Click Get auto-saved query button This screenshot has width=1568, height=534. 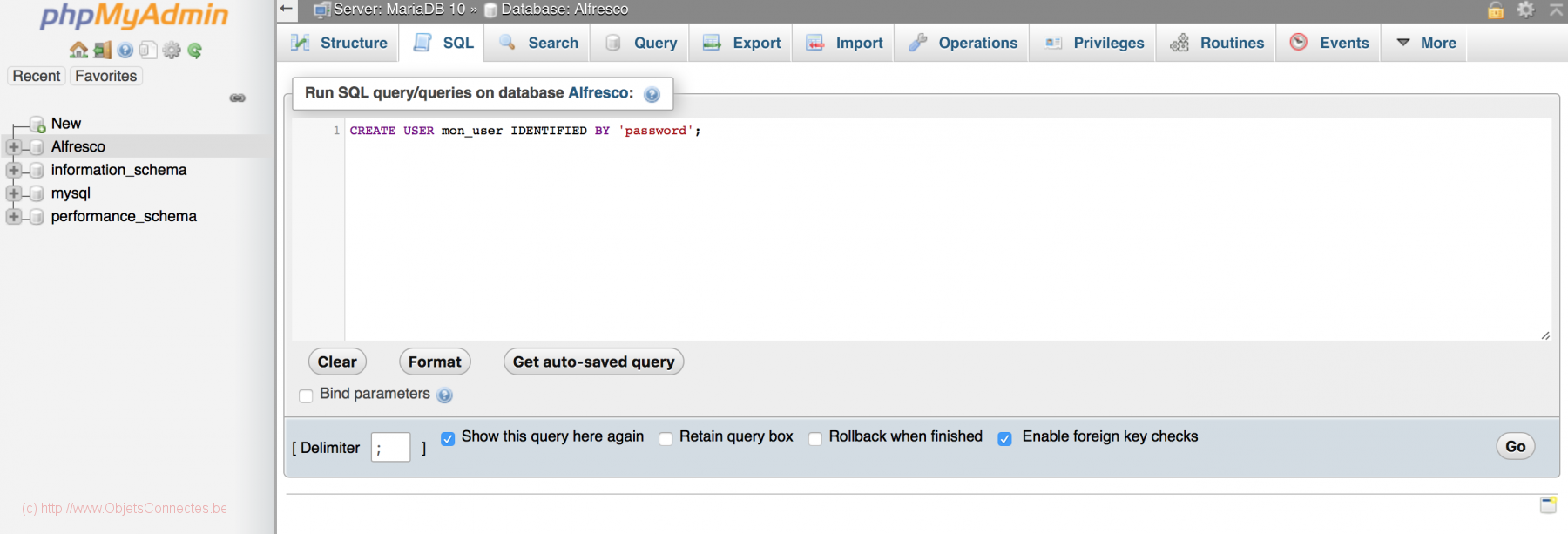[593, 362]
